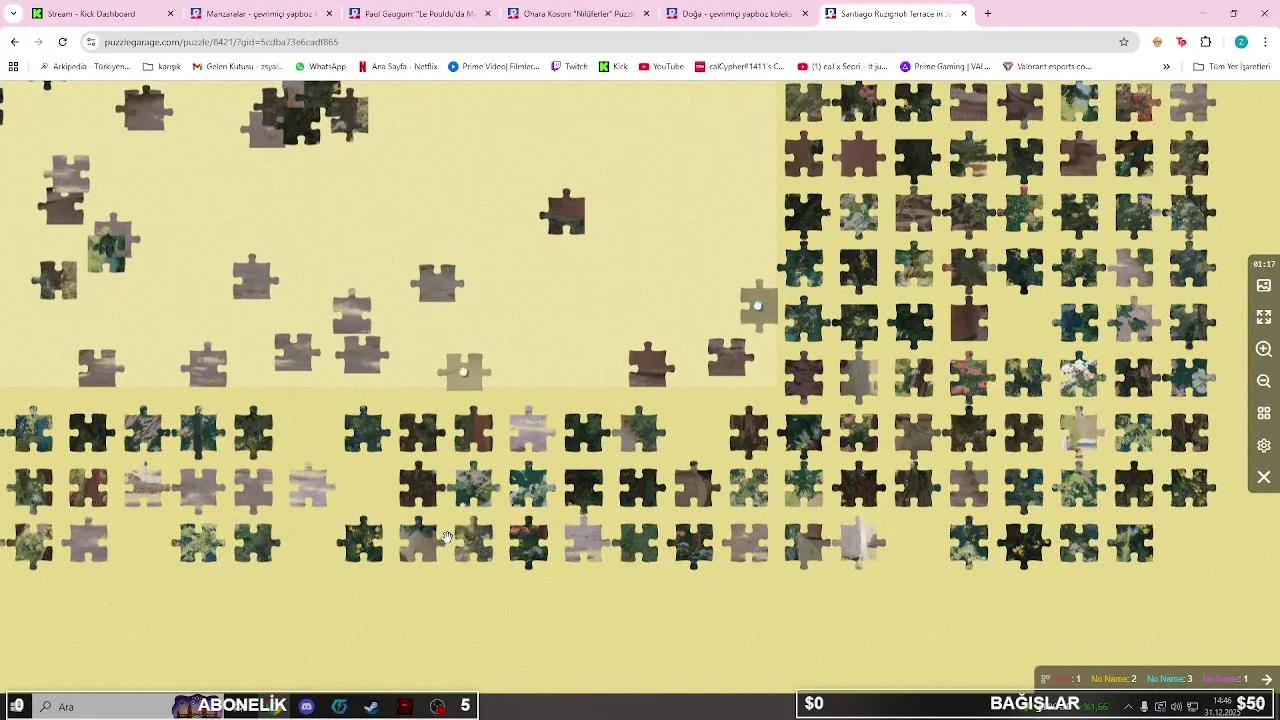Expand player list arrow at bottom right
Image resolution: width=1280 pixels, height=720 pixels.
coord(1266,679)
